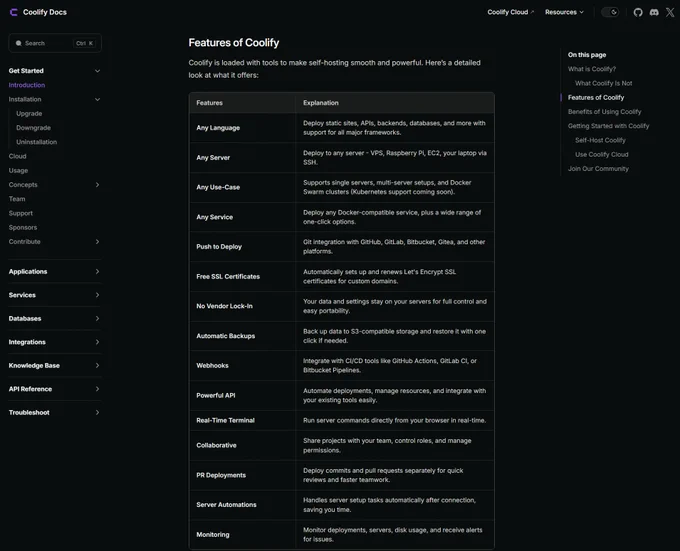Expand the Applications section chevron
The width and height of the screenshot is (680, 551).
(x=97, y=271)
